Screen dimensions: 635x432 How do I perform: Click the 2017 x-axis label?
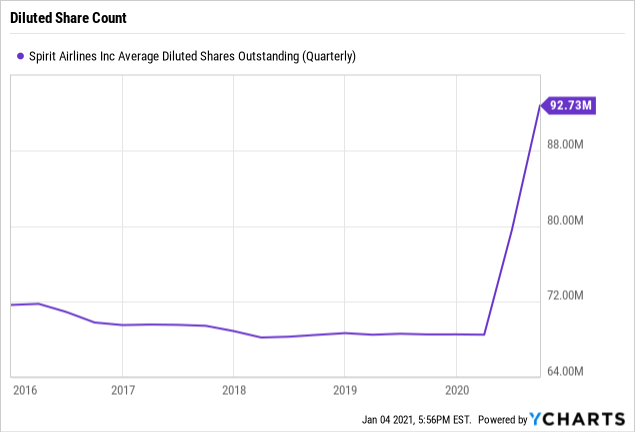point(122,389)
